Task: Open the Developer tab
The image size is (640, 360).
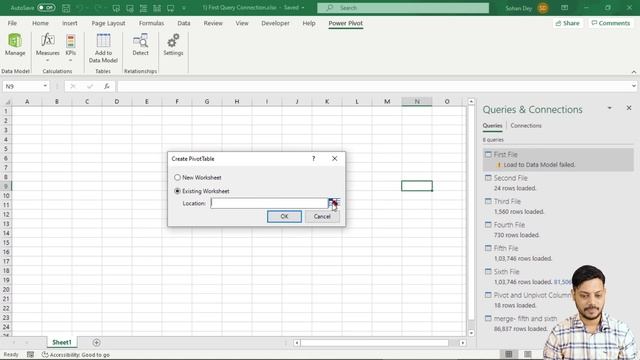Action: [x=275, y=23]
